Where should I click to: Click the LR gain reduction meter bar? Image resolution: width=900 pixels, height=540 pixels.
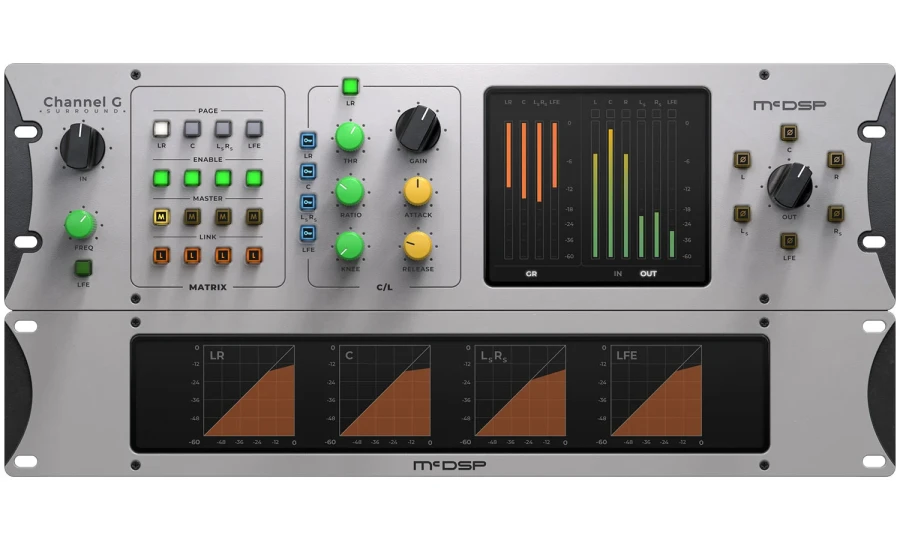point(509,190)
